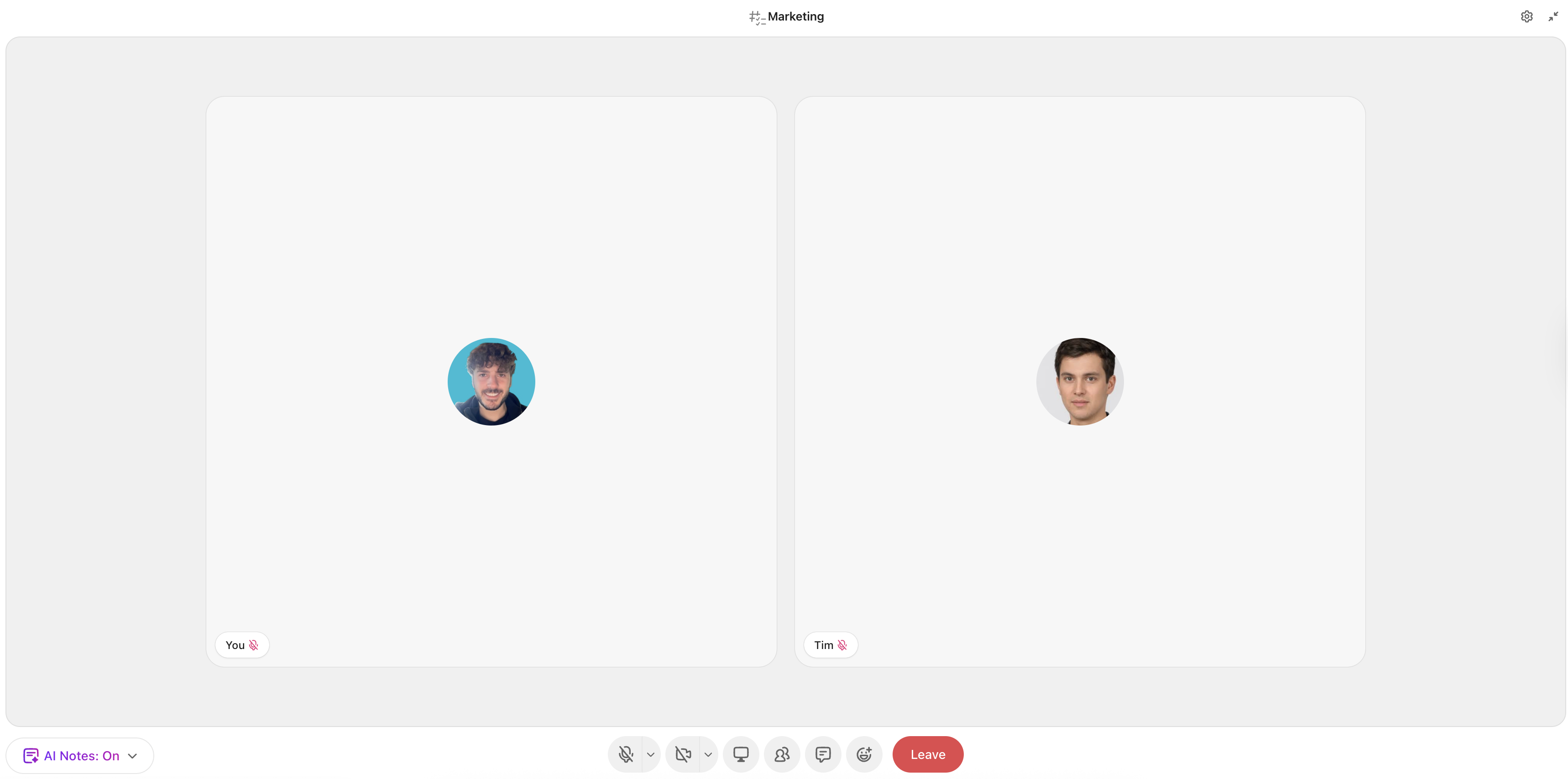Open microphone options chevron
1568x779 pixels.
click(651, 754)
